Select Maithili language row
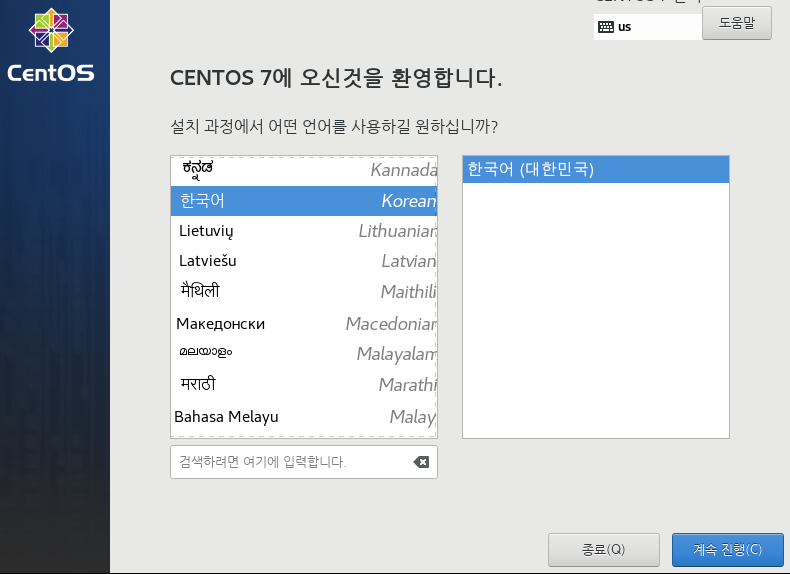The width and height of the screenshot is (790, 574). (304, 291)
